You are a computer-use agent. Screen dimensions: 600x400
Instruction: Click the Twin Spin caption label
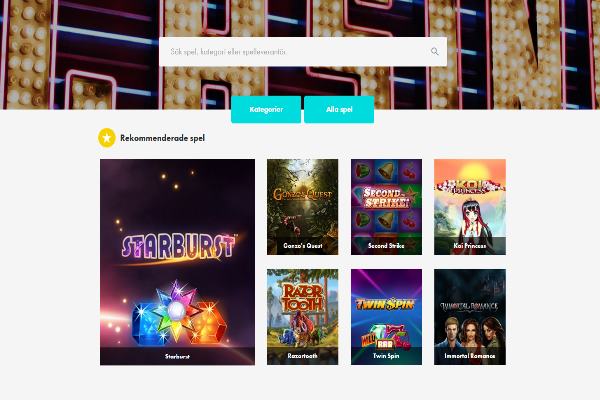[x=386, y=356]
